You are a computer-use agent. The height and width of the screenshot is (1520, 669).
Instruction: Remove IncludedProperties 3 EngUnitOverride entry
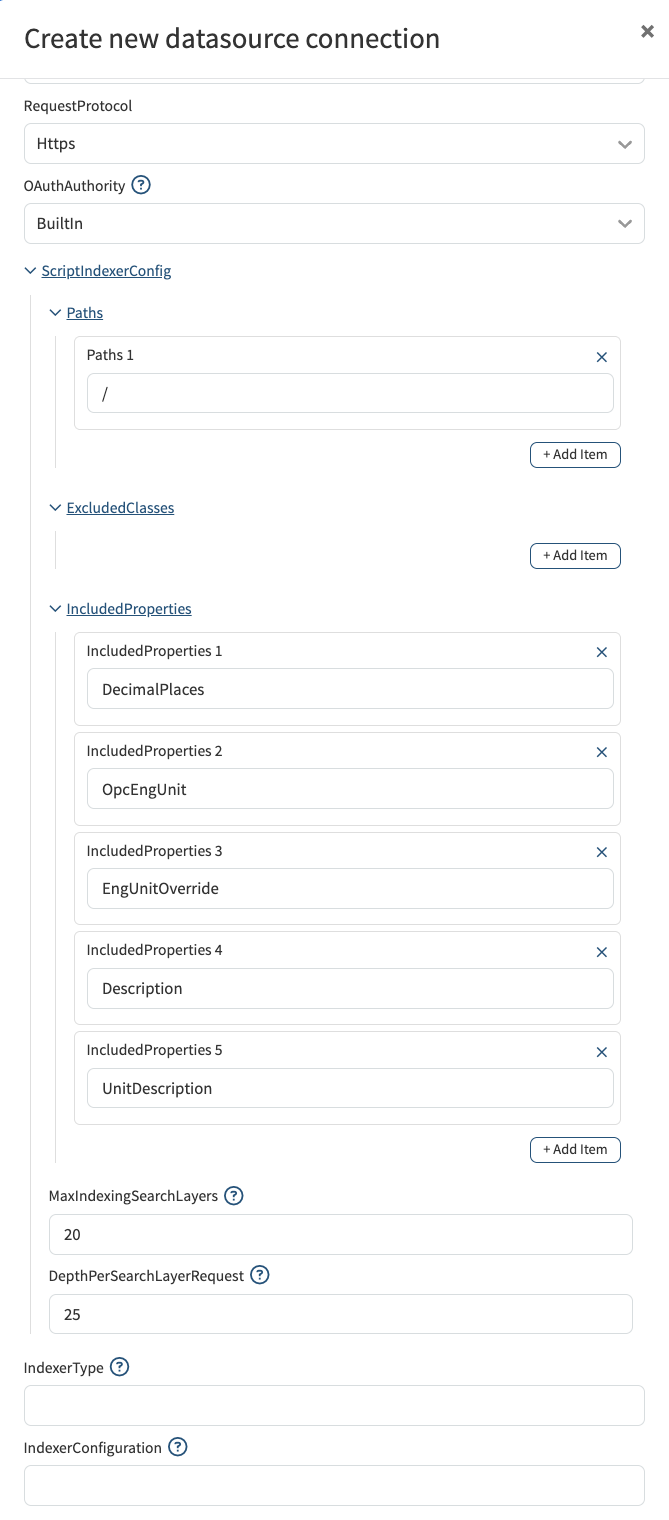click(602, 852)
